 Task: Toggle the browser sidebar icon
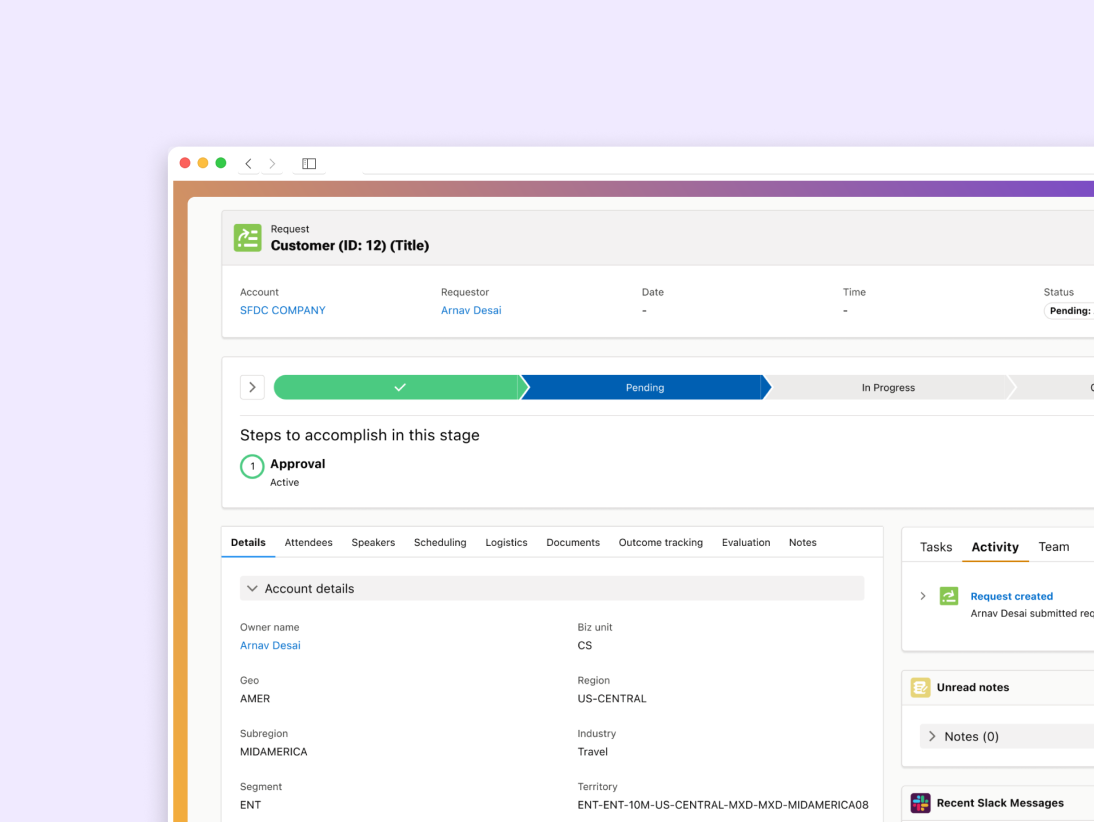(x=309, y=164)
